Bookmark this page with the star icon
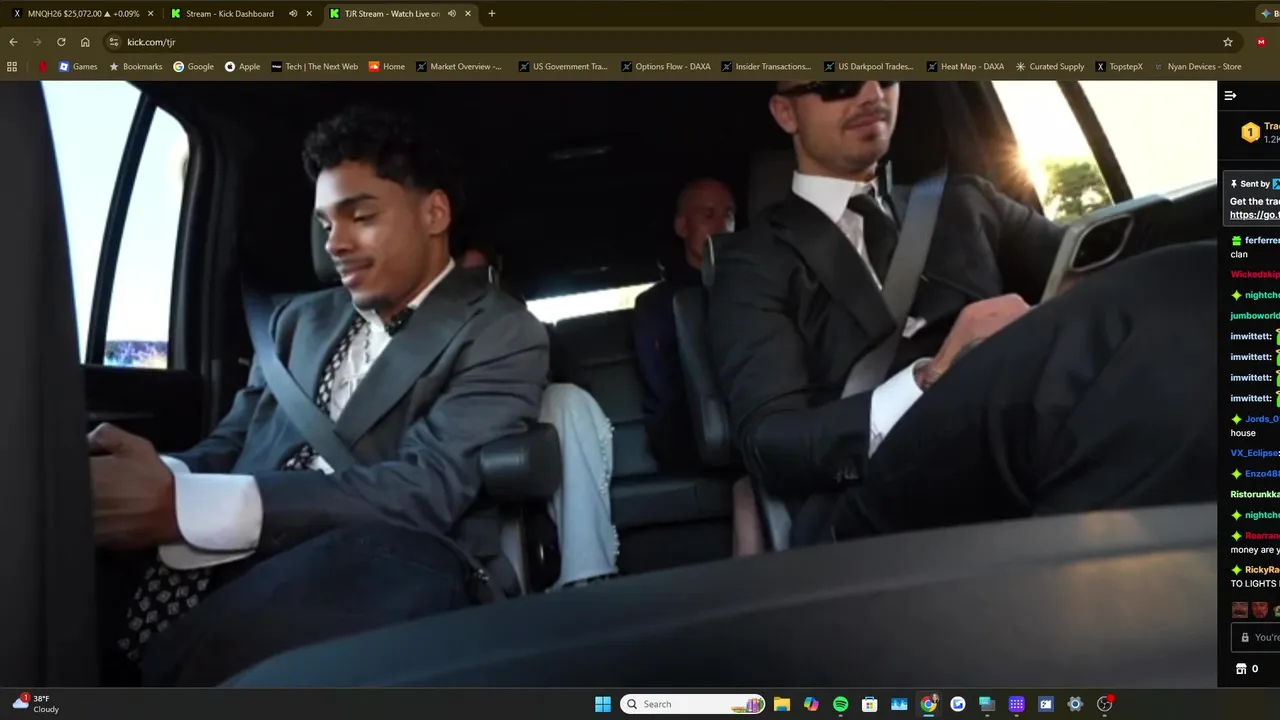Screen dimensions: 1280x720 click(1228, 42)
